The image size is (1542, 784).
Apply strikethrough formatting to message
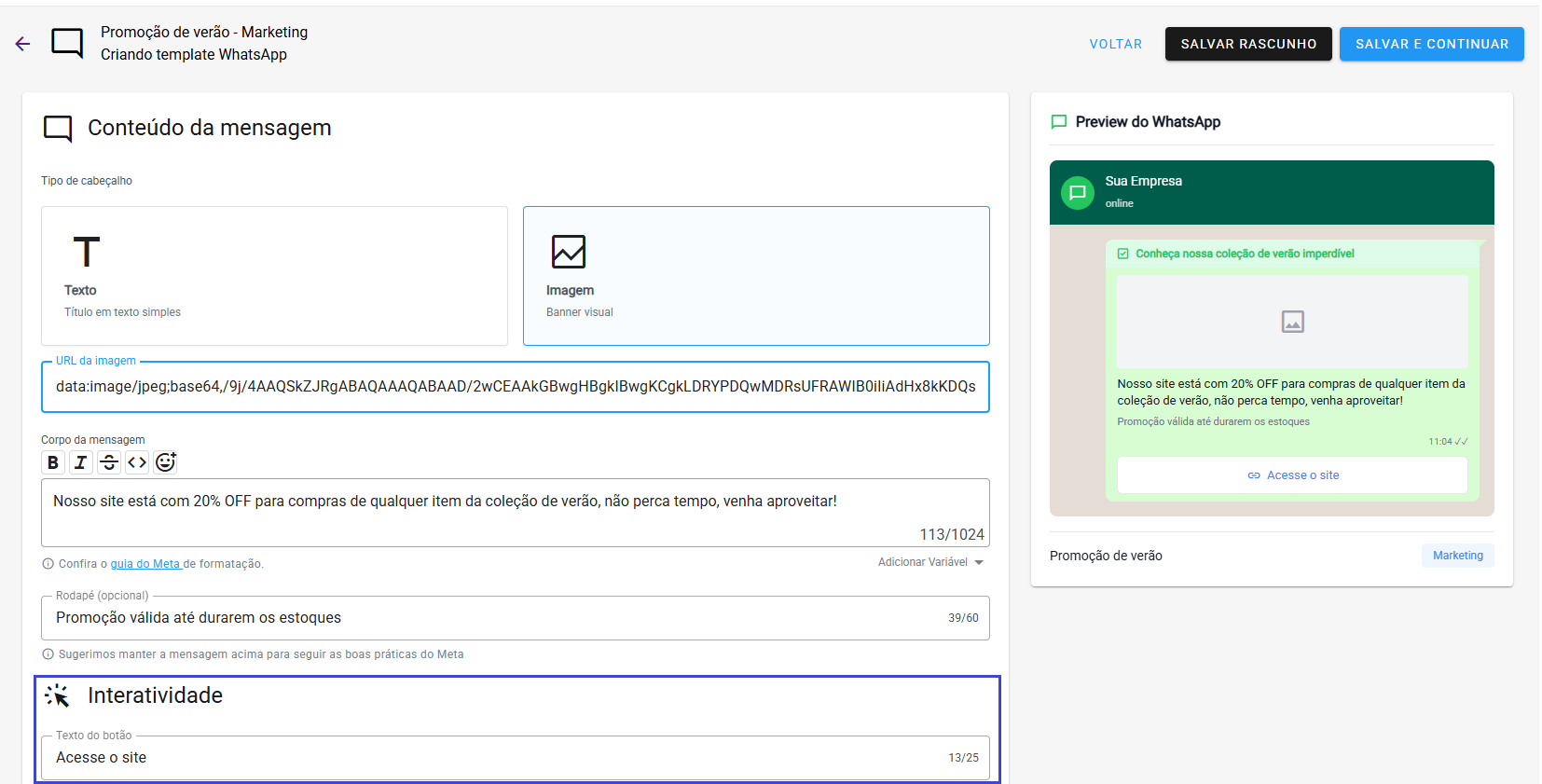109,462
